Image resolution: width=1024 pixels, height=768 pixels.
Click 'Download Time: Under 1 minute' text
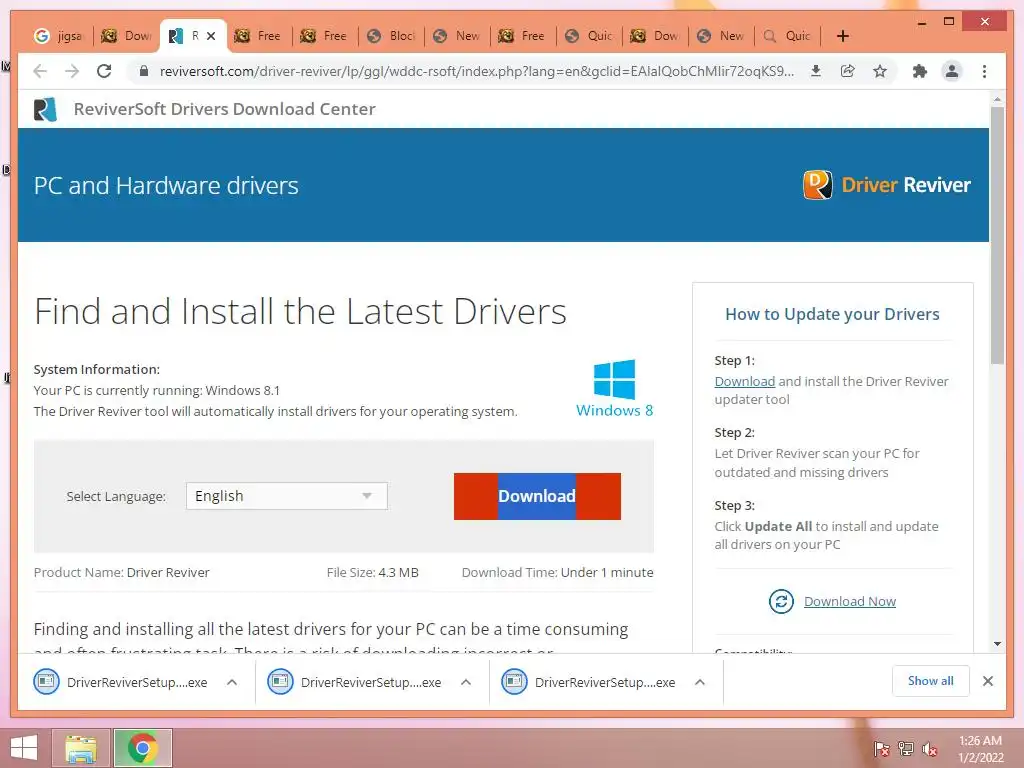click(x=557, y=573)
